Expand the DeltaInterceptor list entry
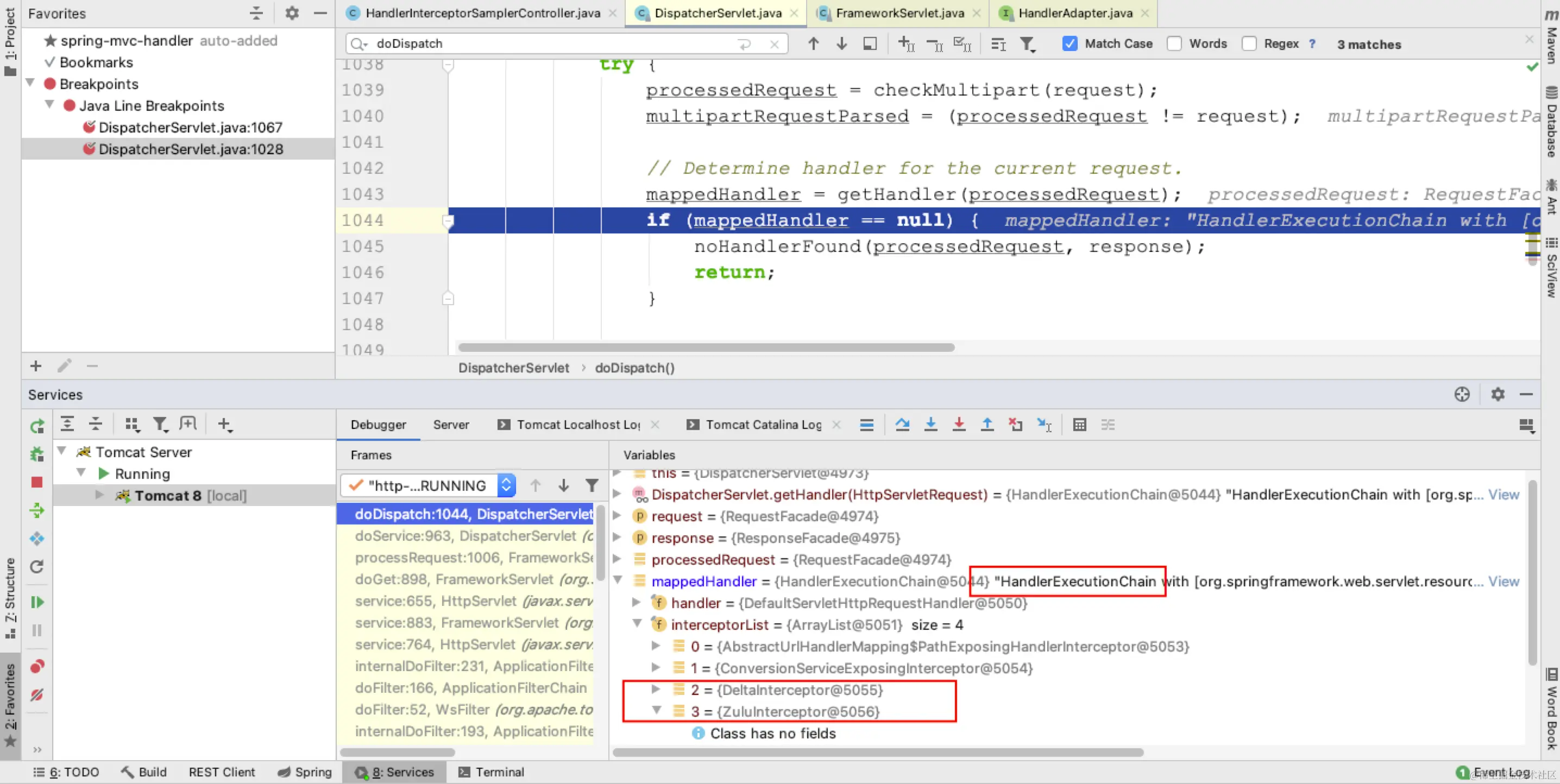This screenshot has width=1560, height=784. tap(656, 689)
